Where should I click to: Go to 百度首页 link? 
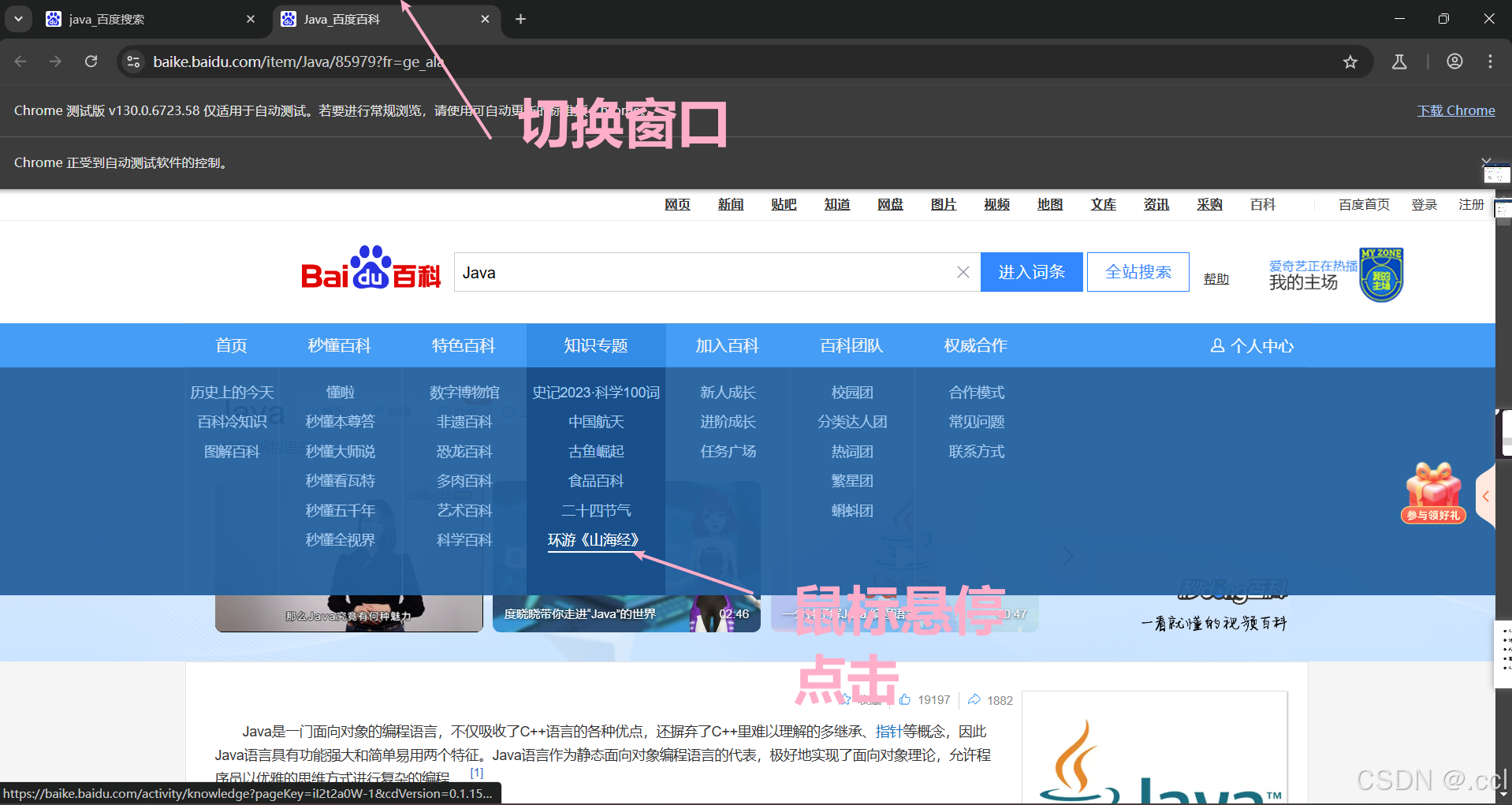1364,204
